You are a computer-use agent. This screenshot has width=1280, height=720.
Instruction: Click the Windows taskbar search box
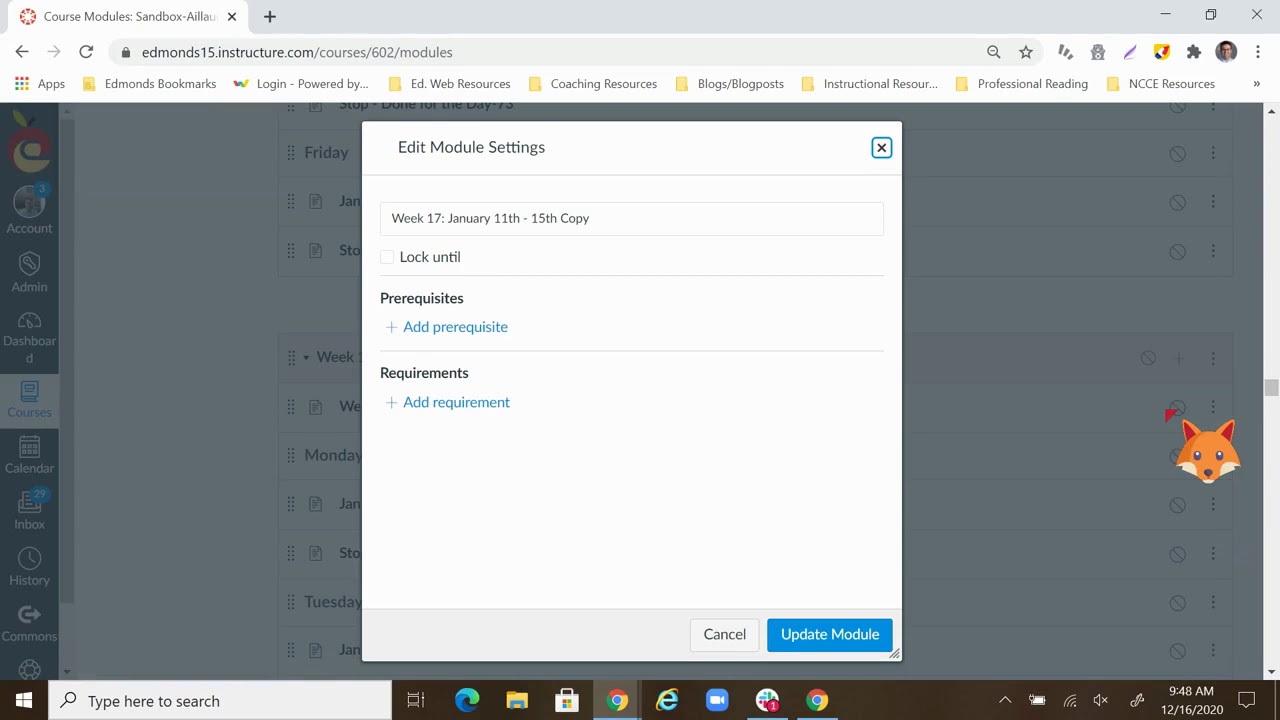point(220,701)
